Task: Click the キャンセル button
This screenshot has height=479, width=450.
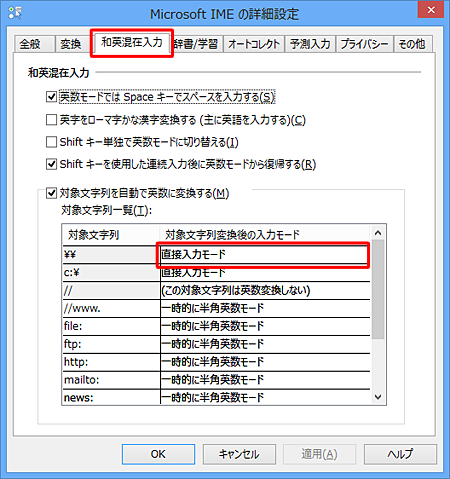Action: pyautogui.click(x=239, y=454)
